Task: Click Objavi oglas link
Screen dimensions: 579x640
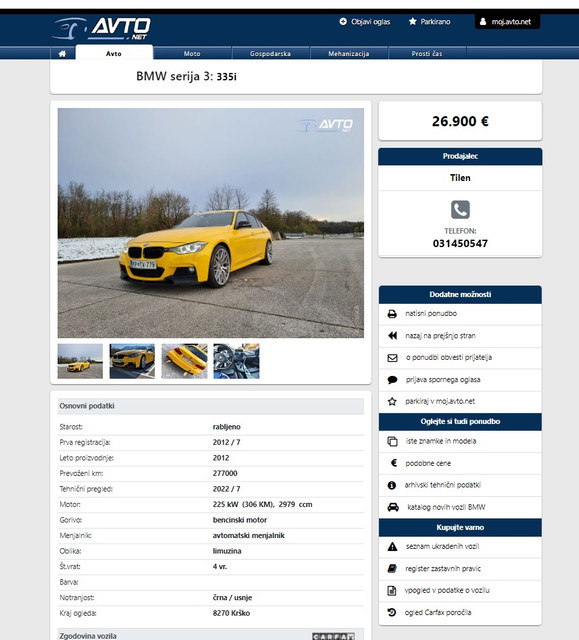Action: coord(370,22)
